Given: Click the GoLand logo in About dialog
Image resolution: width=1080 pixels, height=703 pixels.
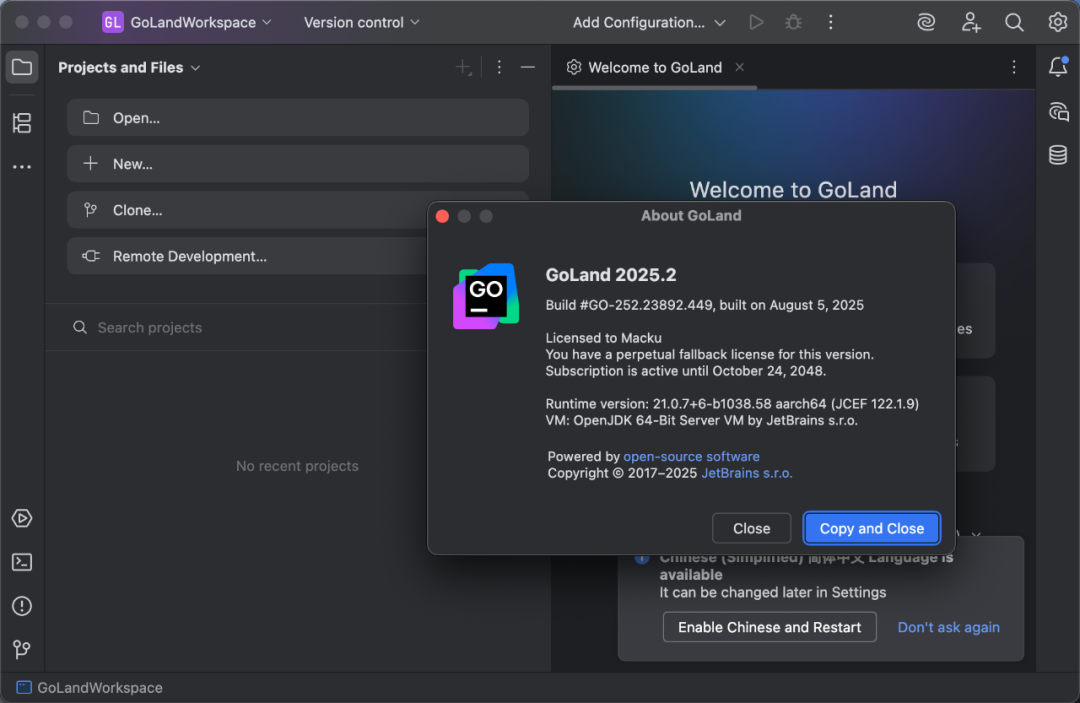Looking at the screenshot, I should point(486,296).
